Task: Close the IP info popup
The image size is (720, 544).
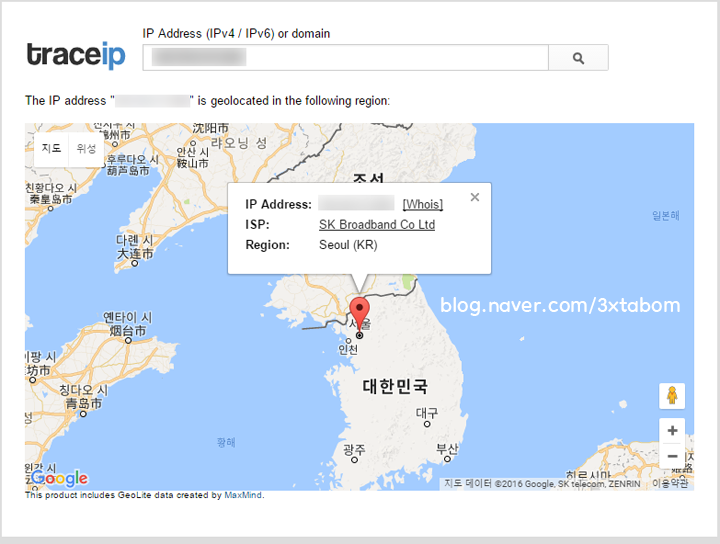Action: [x=475, y=197]
